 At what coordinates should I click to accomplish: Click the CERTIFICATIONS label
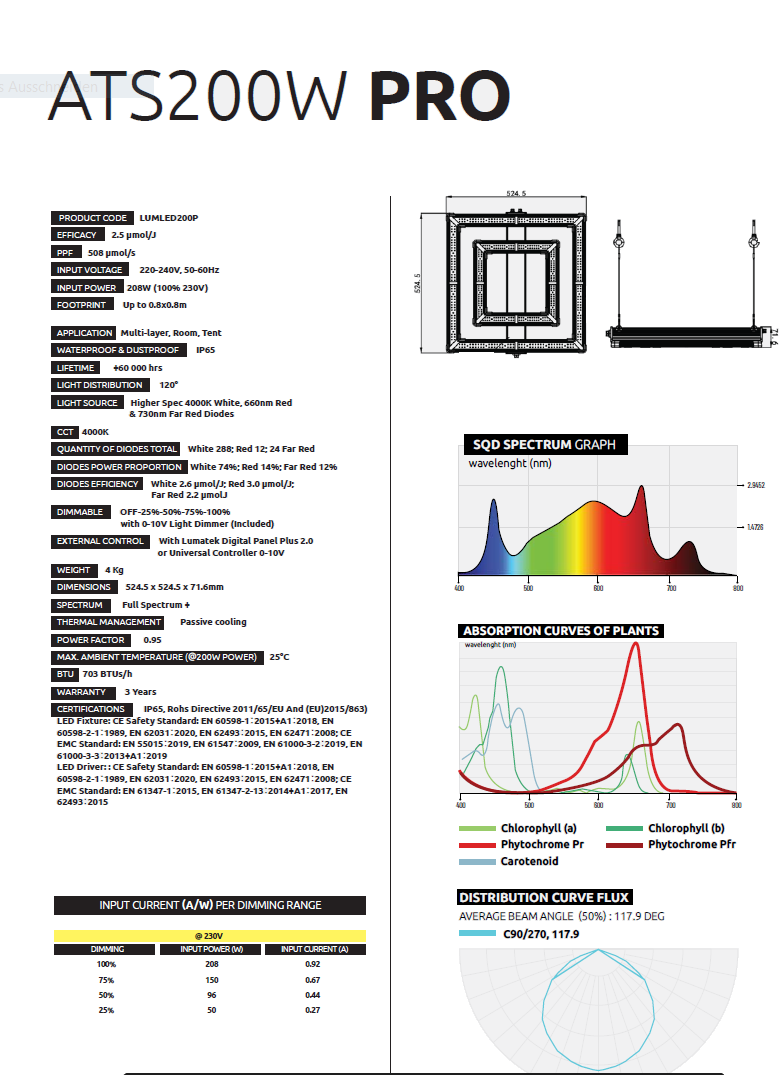tap(91, 709)
